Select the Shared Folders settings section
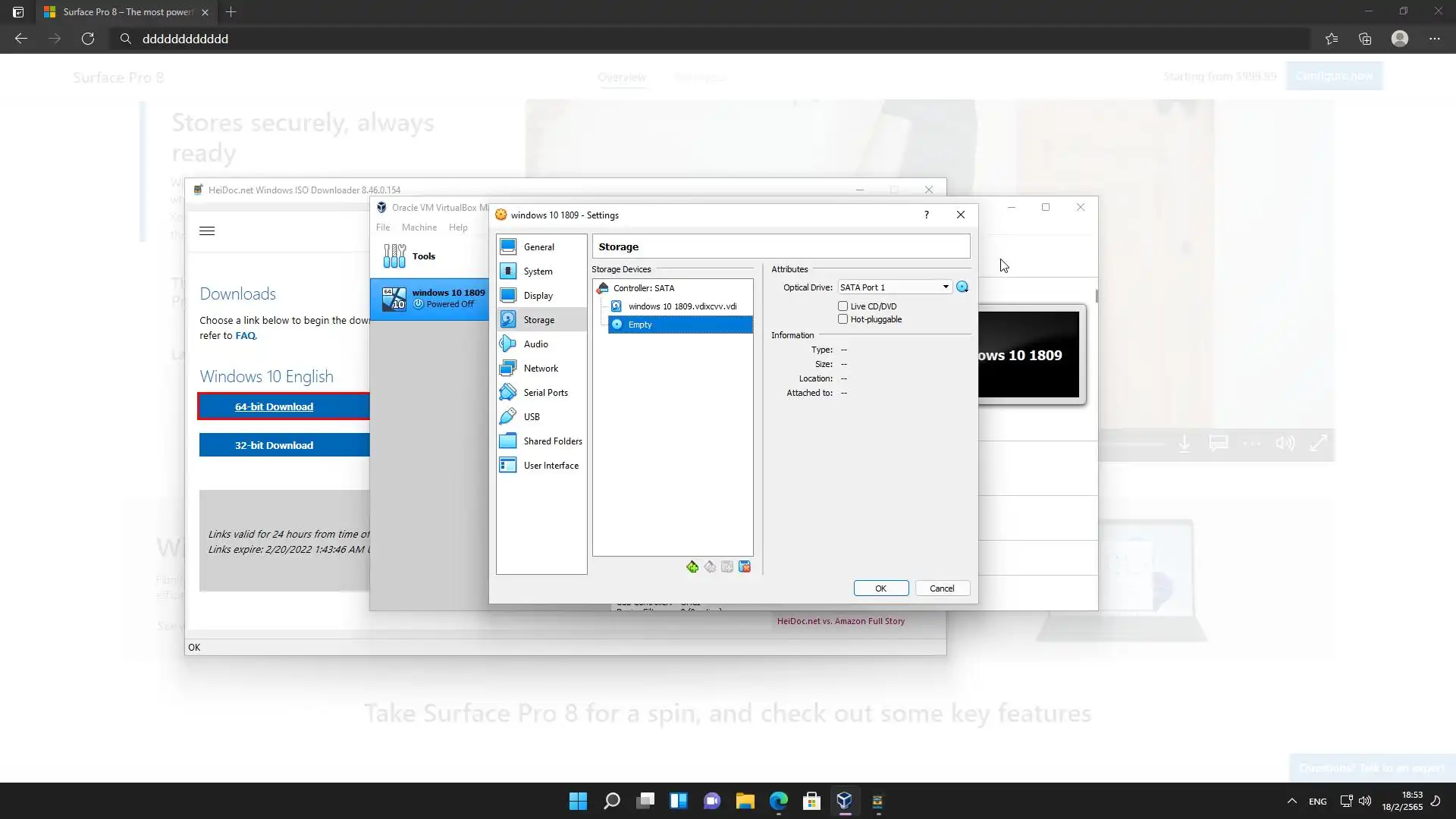This screenshot has height=819, width=1456. click(x=552, y=441)
